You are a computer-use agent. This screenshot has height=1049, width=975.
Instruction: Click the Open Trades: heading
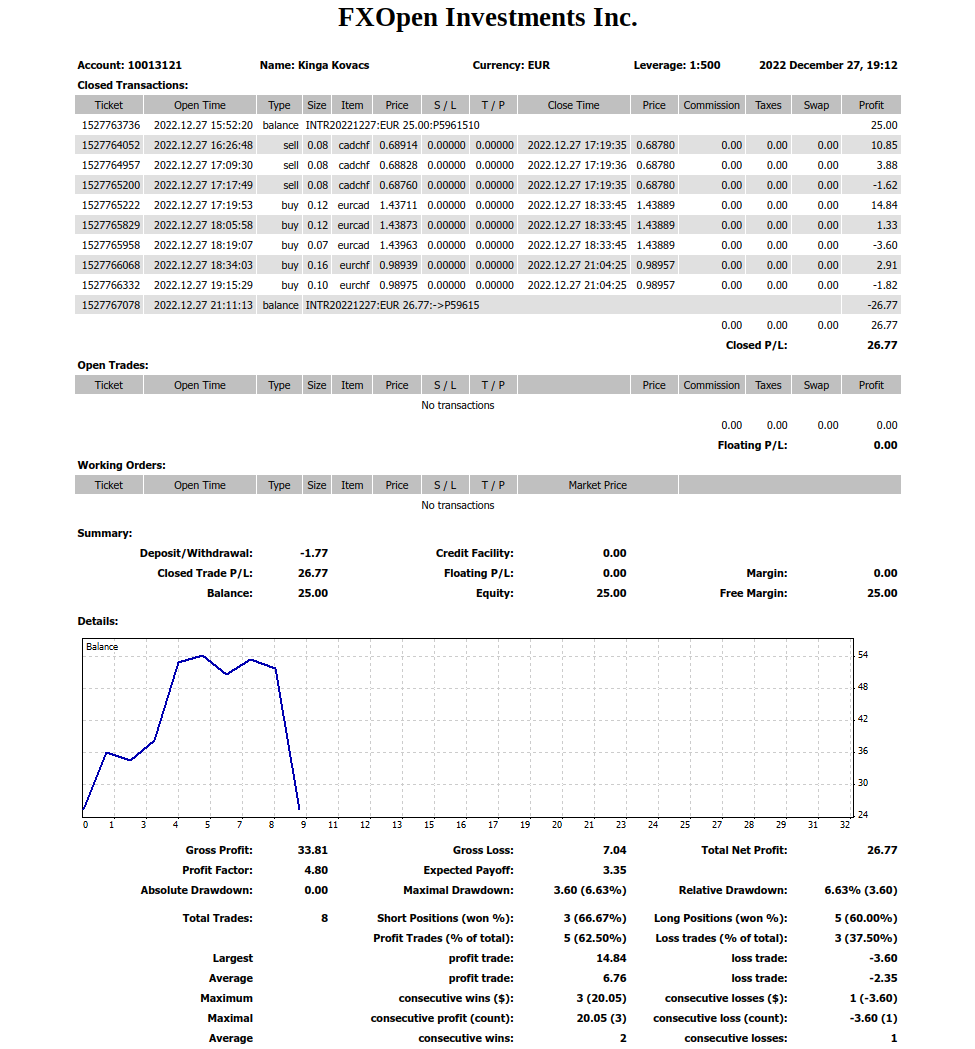click(x=112, y=365)
